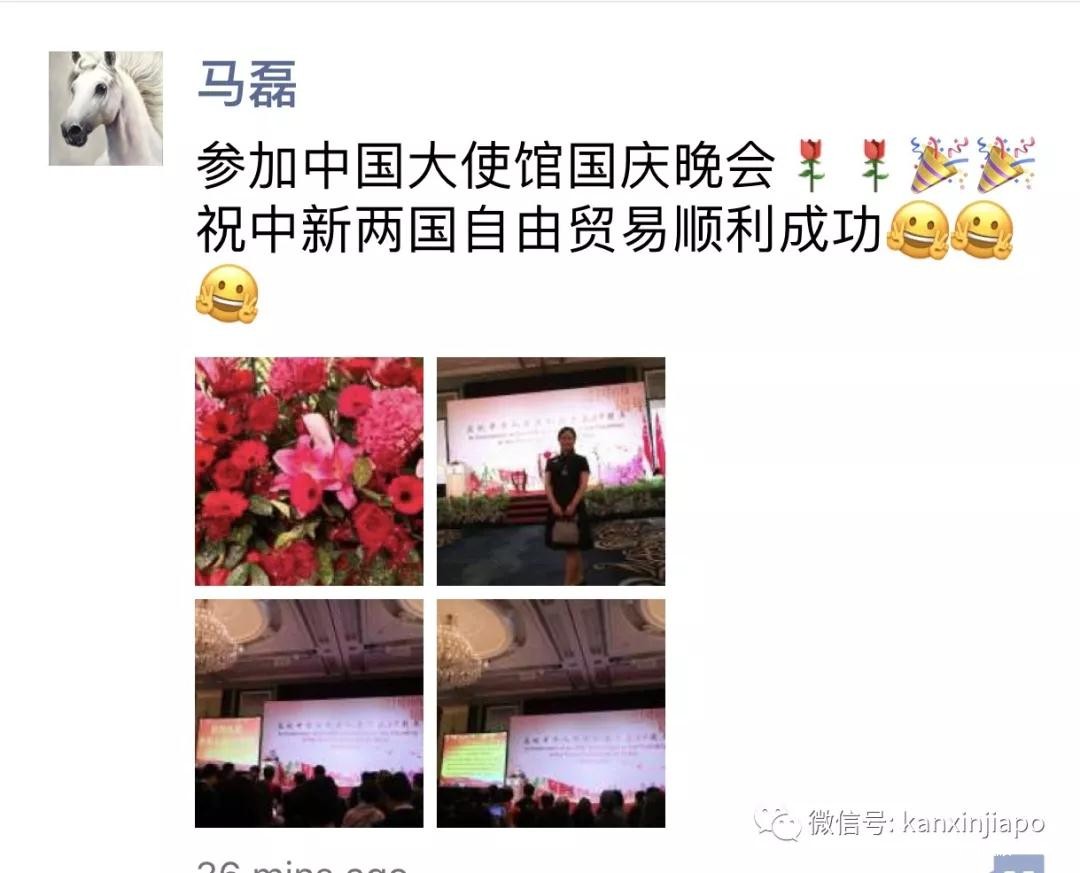
Task: Open the comment button at bottom right
Action: pos(1019,864)
